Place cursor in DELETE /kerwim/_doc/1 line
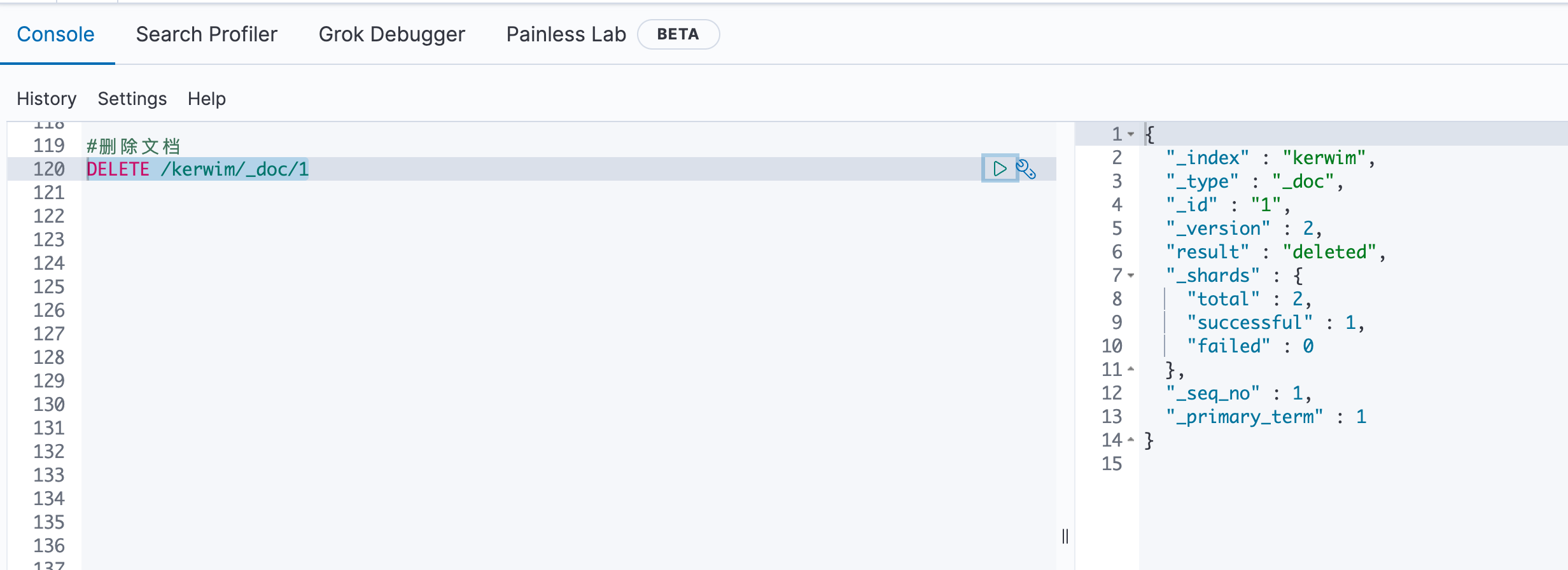The height and width of the screenshot is (570, 1568). 197,169
